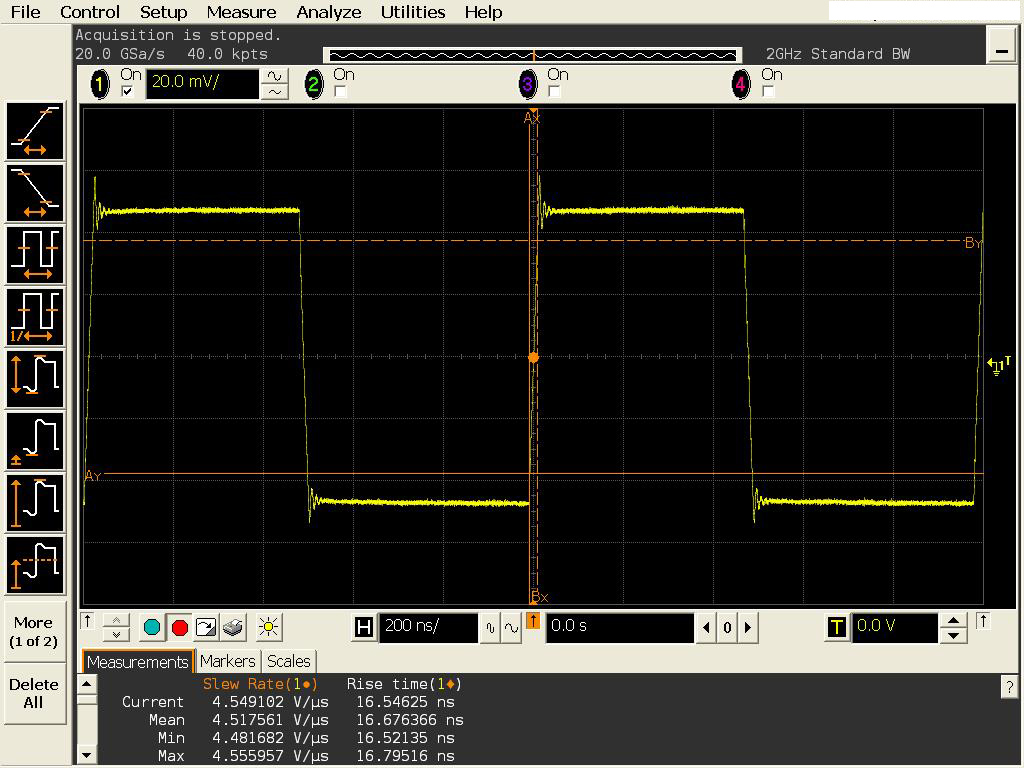Open the Setup menu
Image resolution: width=1024 pixels, height=768 pixels.
(x=163, y=12)
